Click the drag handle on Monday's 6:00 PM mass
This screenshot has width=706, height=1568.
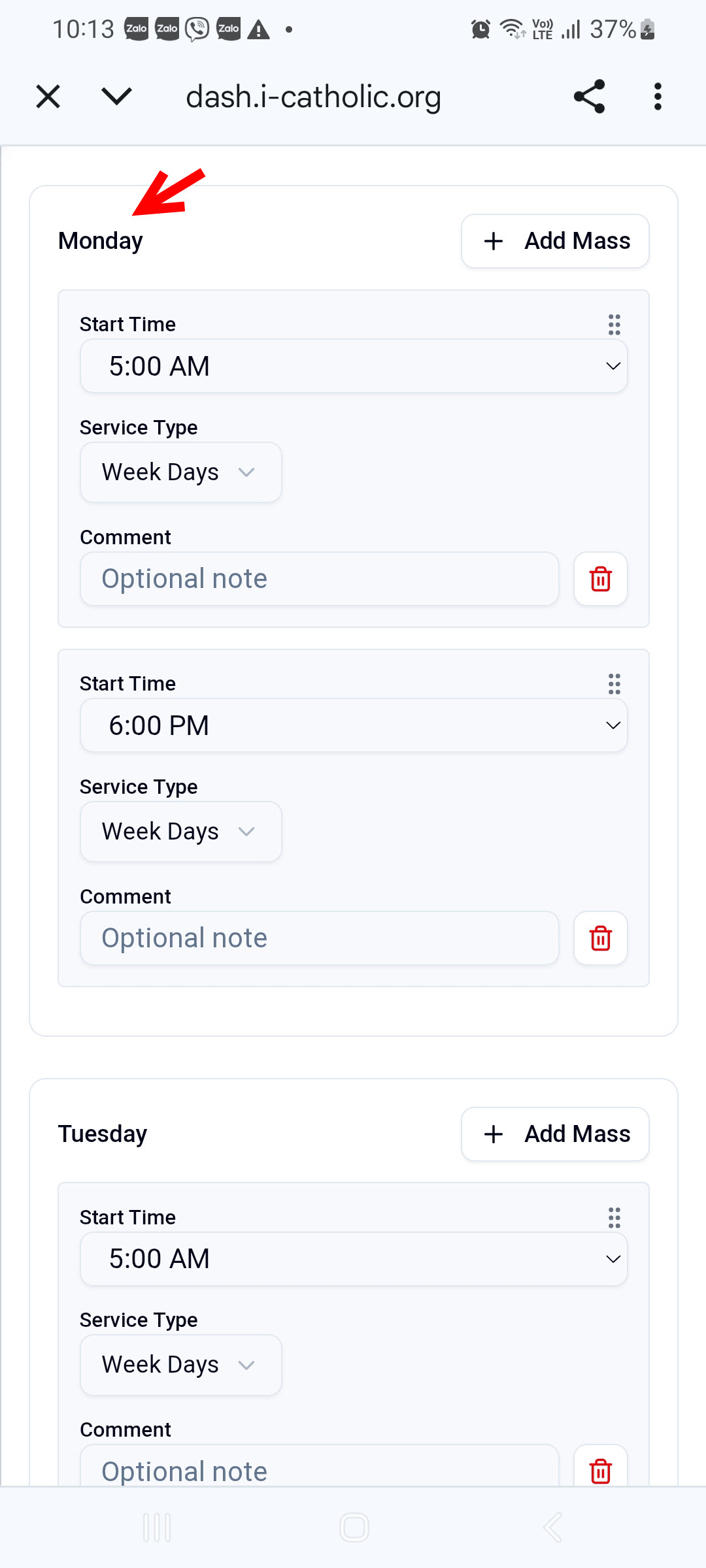pos(614,684)
